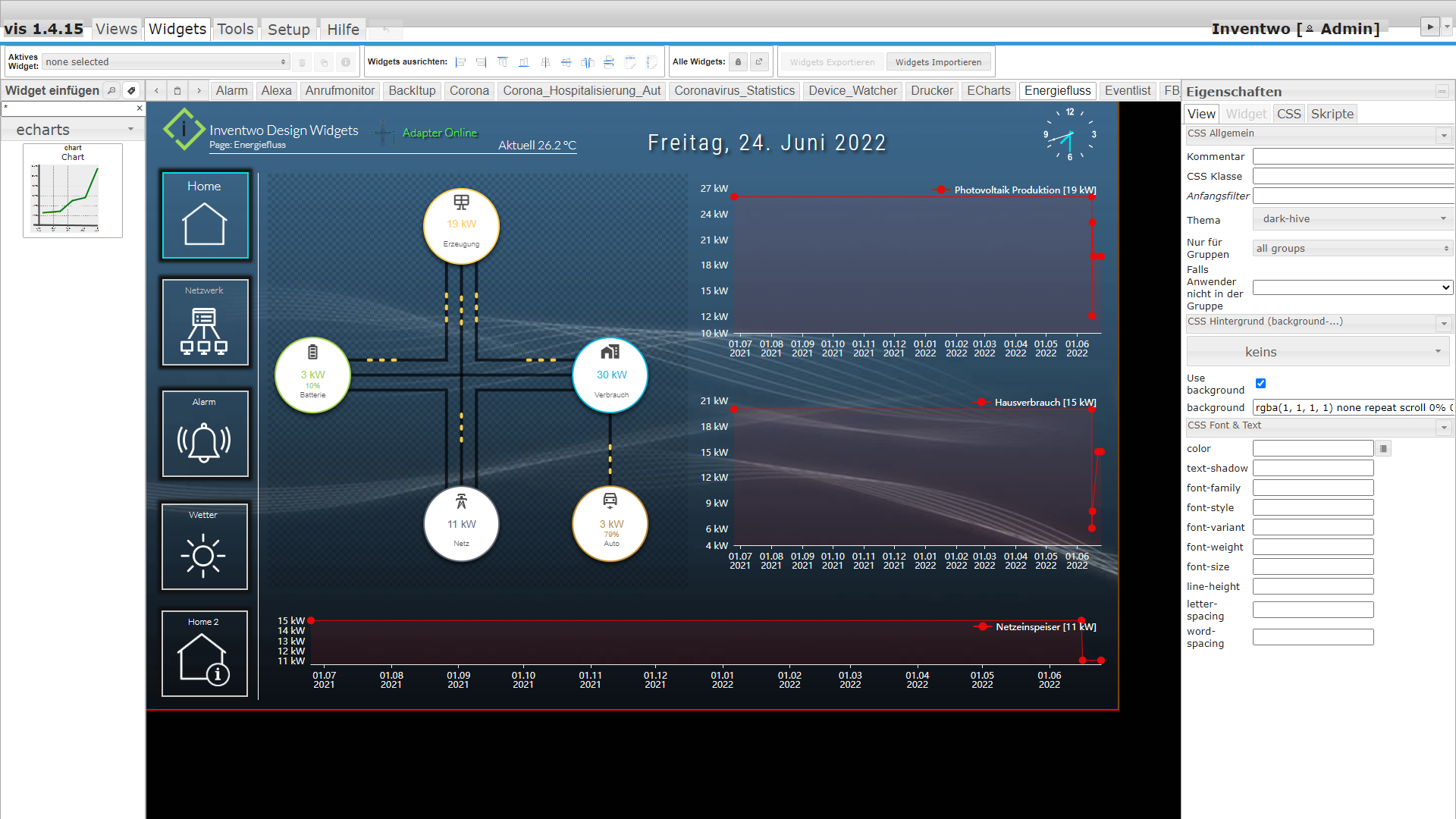Screen dimensions: 1456x819
Task: Center widgets vertically
Action: pos(566,62)
